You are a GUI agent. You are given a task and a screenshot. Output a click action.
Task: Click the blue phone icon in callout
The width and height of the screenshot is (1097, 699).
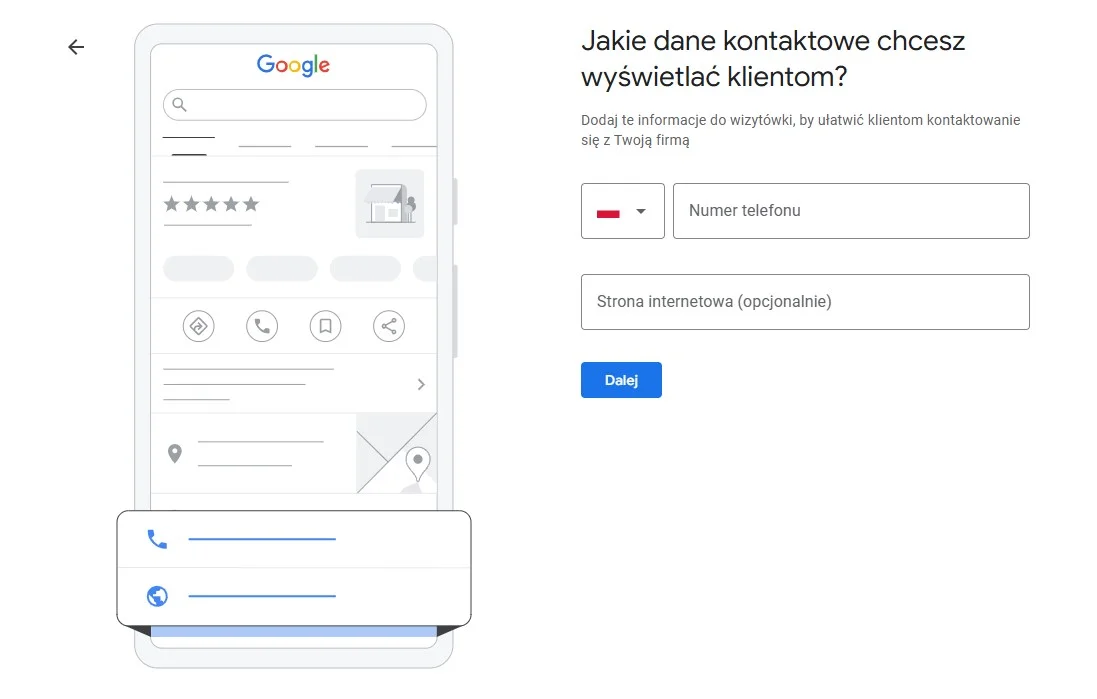click(x=157, y=539)
